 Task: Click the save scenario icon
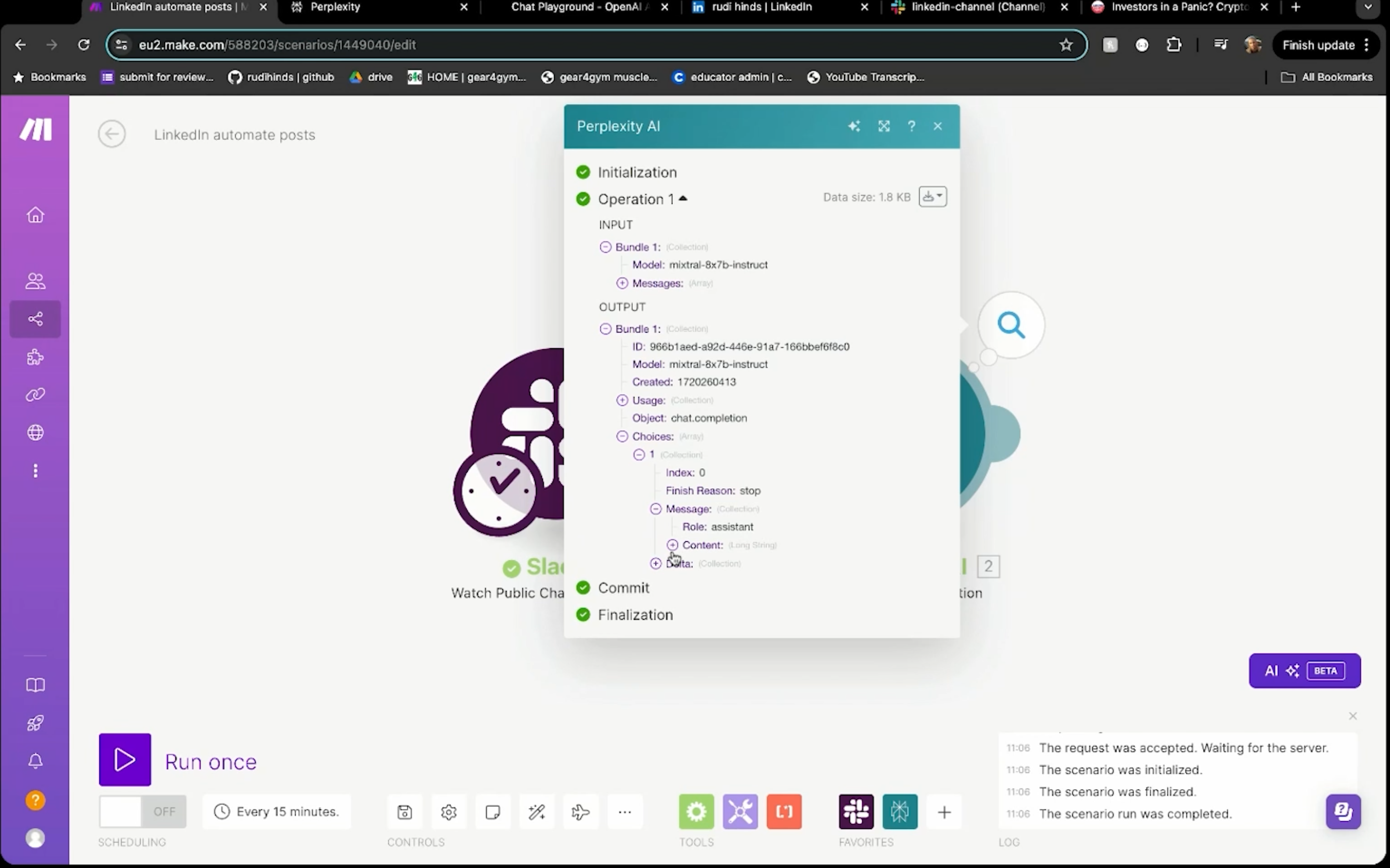[404, 812]
